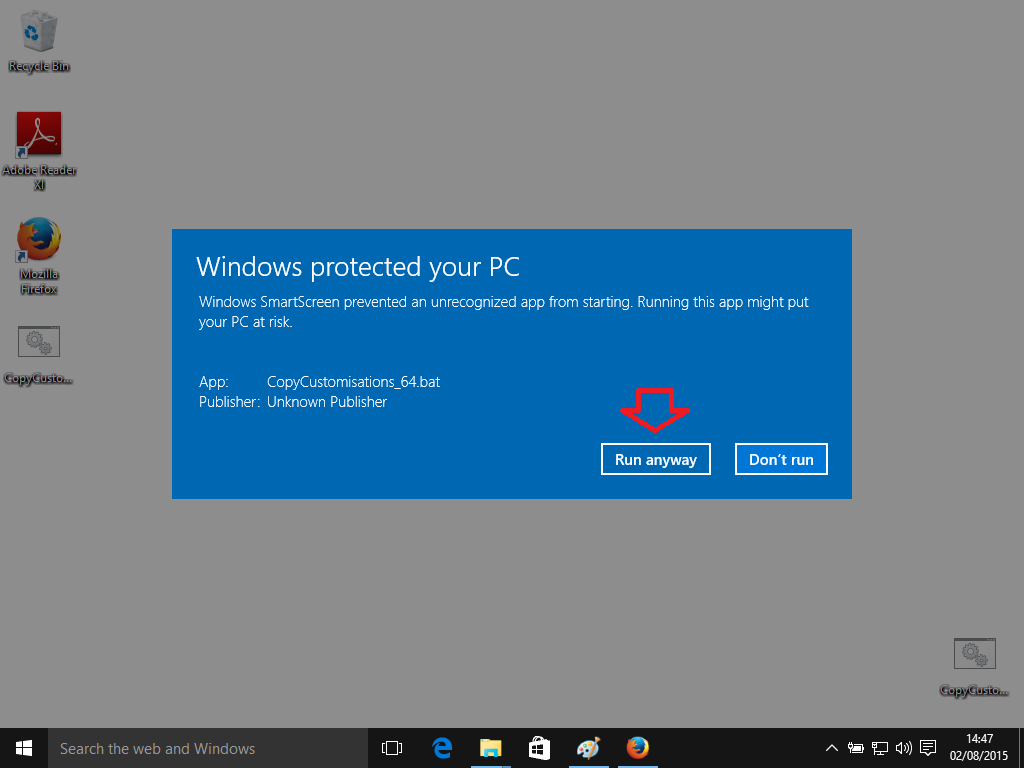Viewport: 1024px width, 768px height.
Task: Select the Adobe Reader XI shortcut
Action: click(x=39, y=151)
